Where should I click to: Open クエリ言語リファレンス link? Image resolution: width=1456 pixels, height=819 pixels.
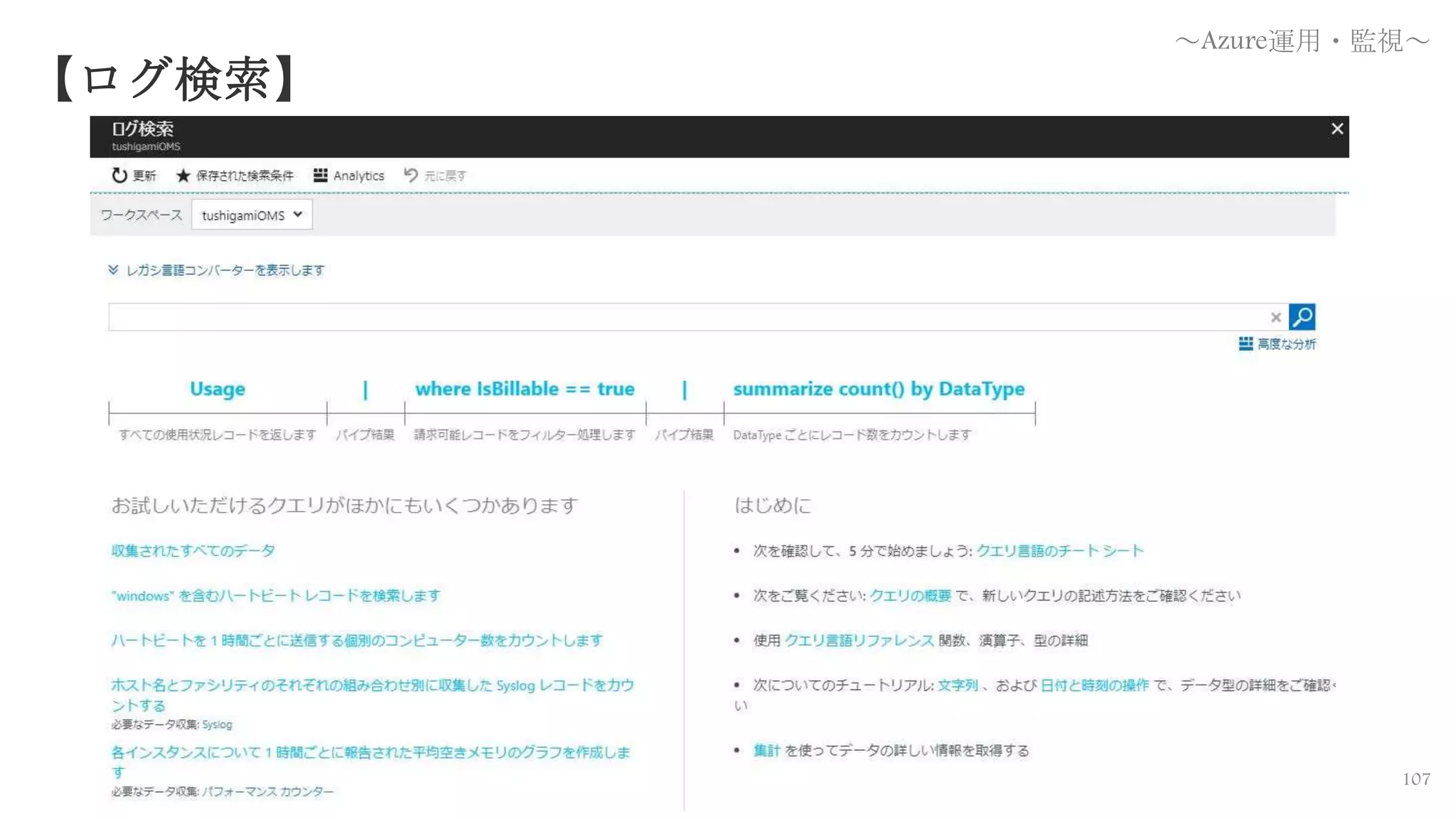pyautogui.click(x=859, y=641)
